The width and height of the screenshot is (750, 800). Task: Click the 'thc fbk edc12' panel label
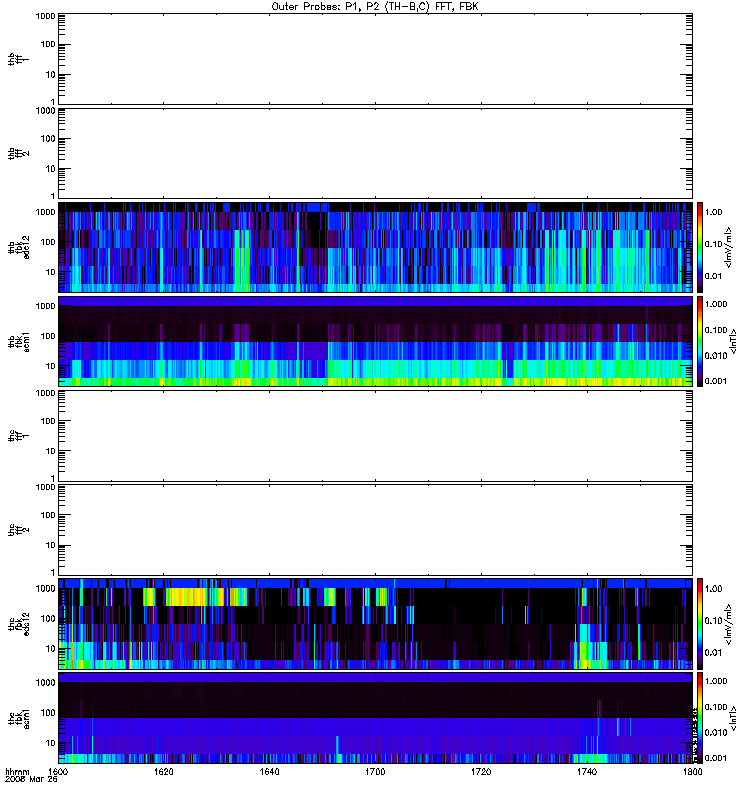pos(18,624)
